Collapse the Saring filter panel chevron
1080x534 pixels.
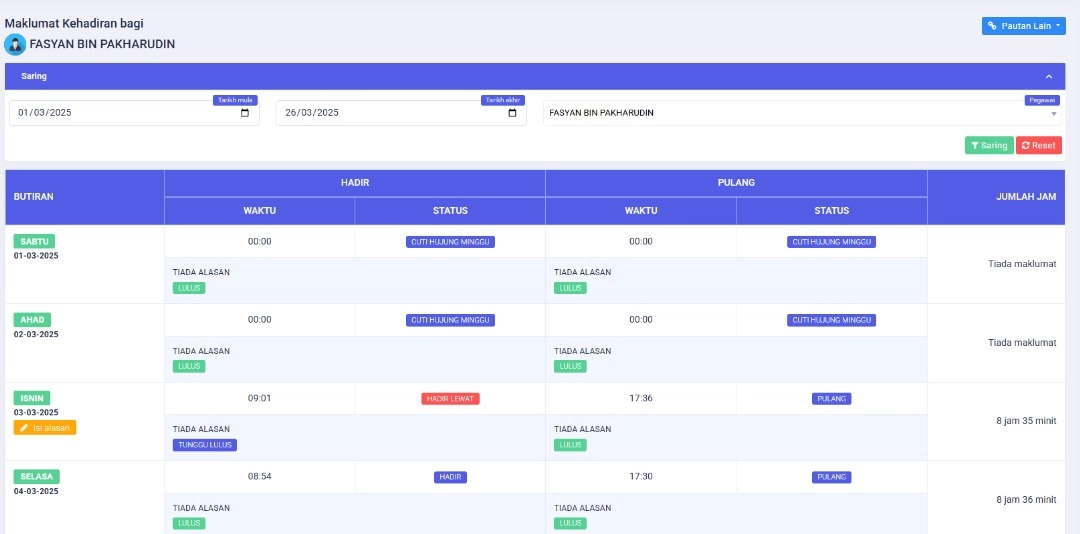click(1049, 76)
